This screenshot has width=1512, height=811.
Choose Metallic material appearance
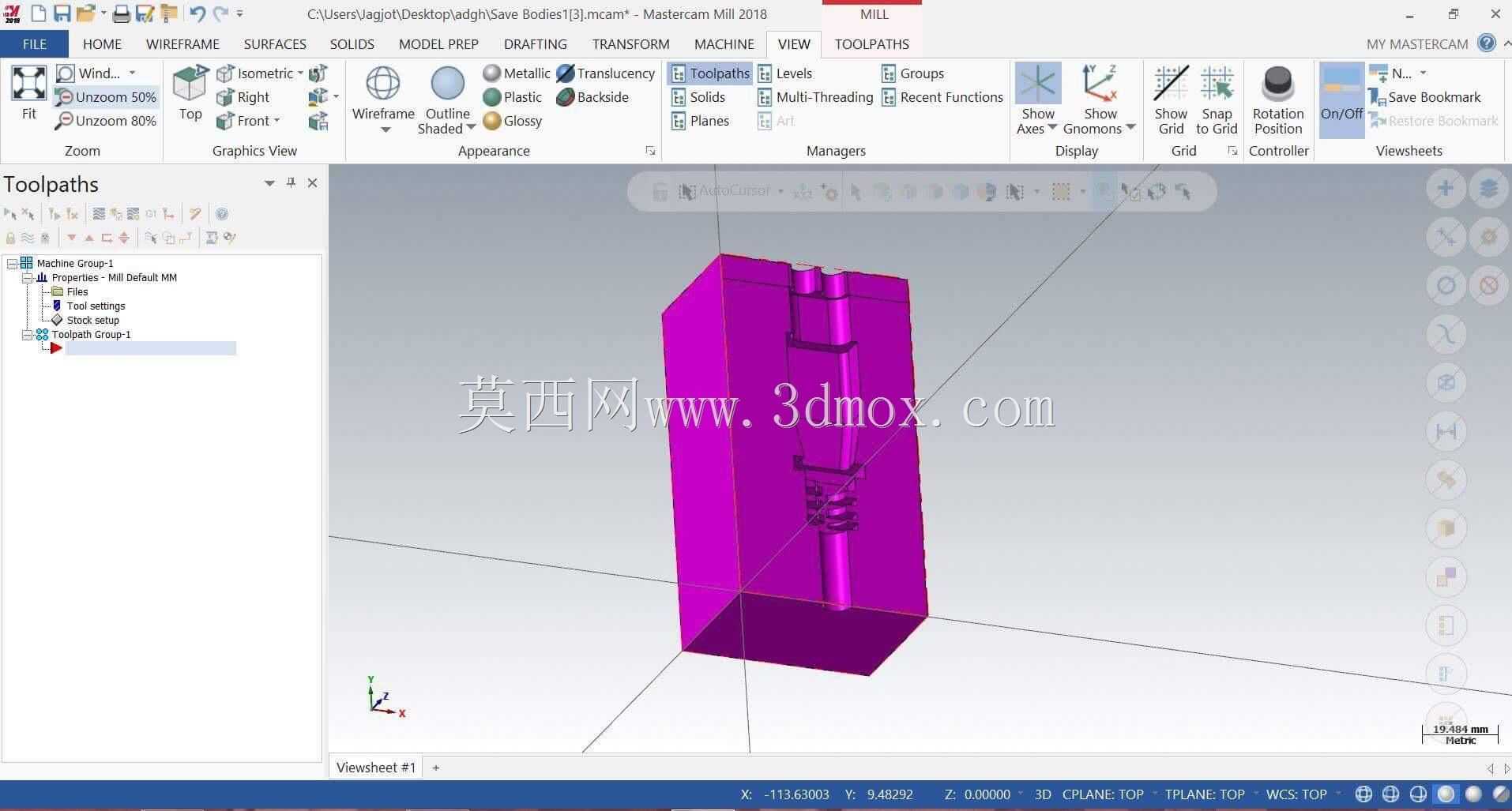pos(517,73)
